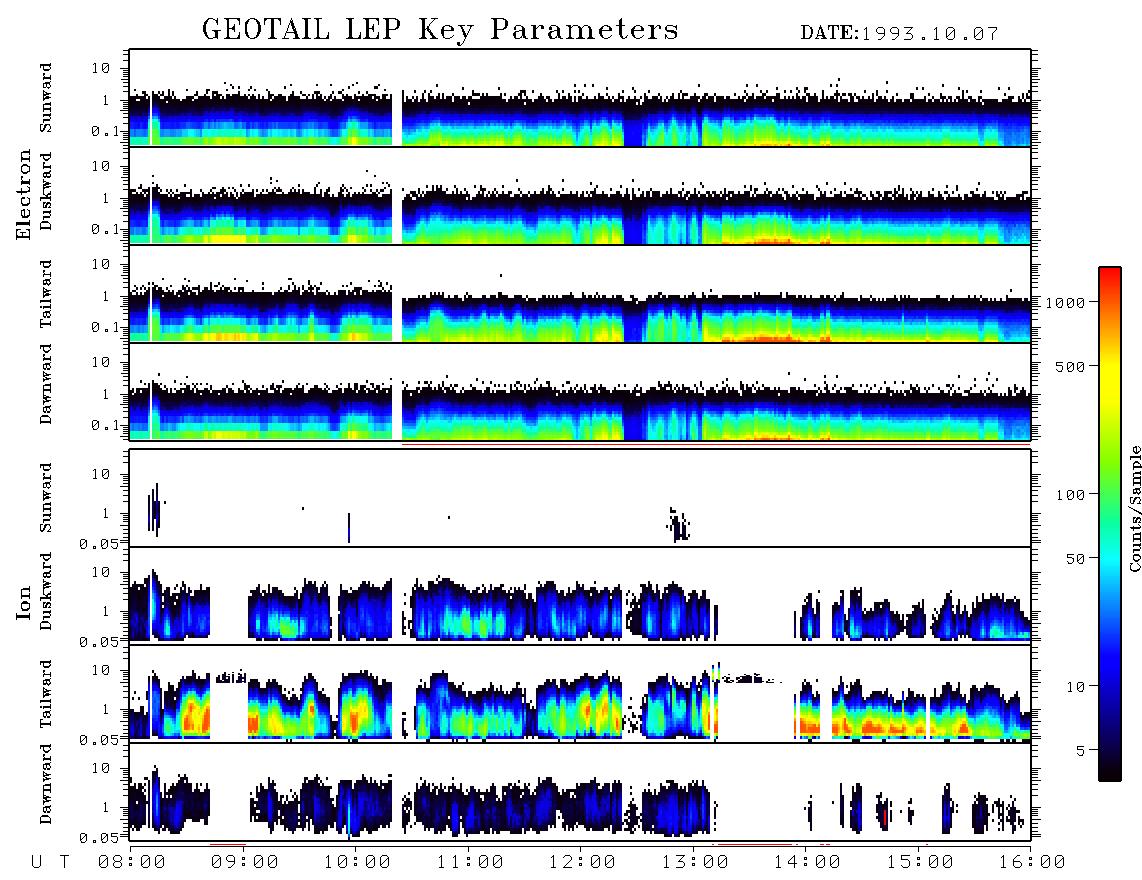Screen dimensions: 1142x880
Task: Click the 09:00 time axis label
Action: coord(245,863)
